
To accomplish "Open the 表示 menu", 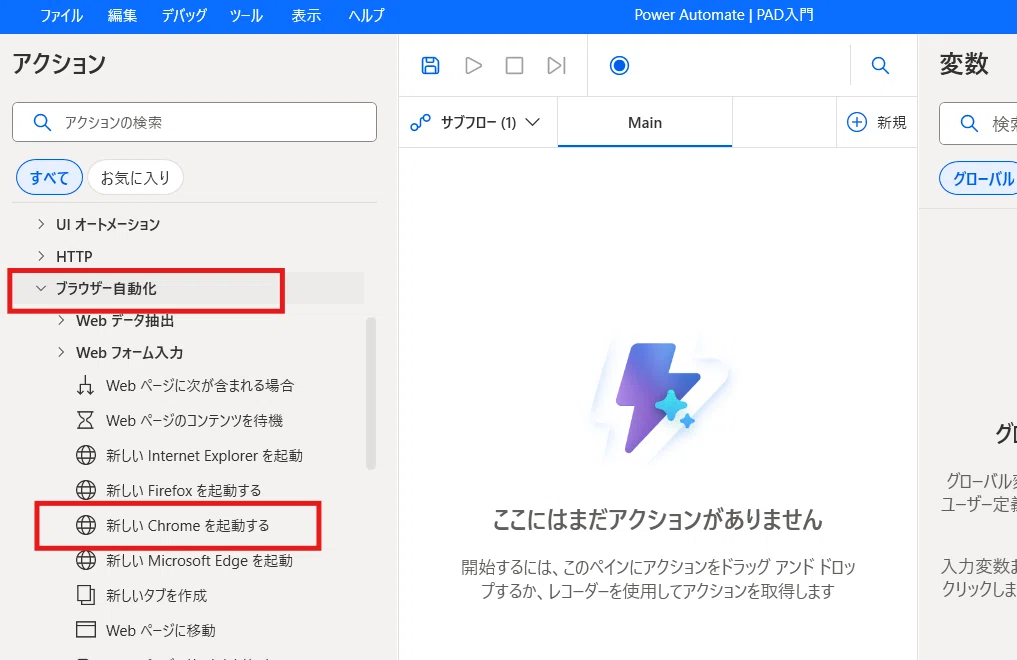I will [x=306, y=16].
